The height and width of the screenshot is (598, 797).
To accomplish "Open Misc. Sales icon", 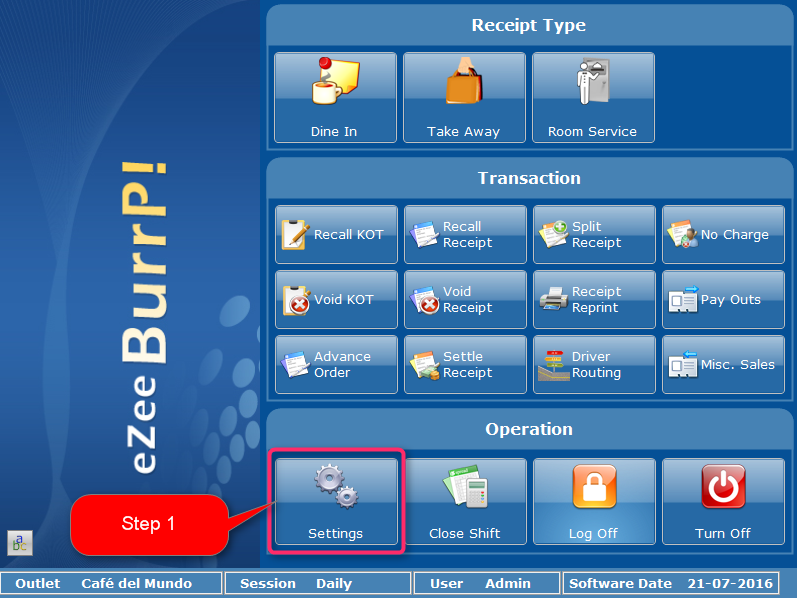I will (x=683, y=364).
